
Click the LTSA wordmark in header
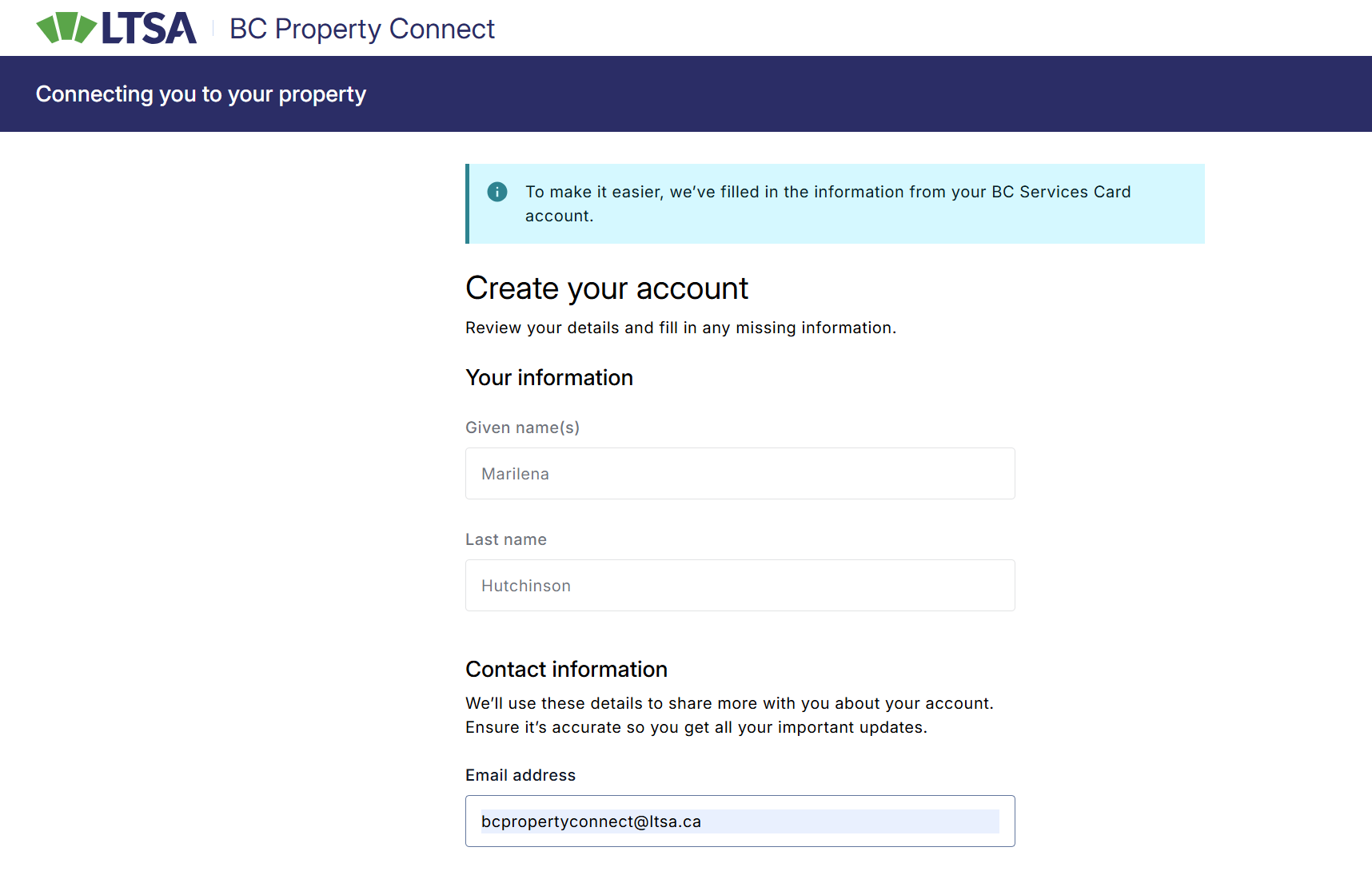click(x=149, y=29)
